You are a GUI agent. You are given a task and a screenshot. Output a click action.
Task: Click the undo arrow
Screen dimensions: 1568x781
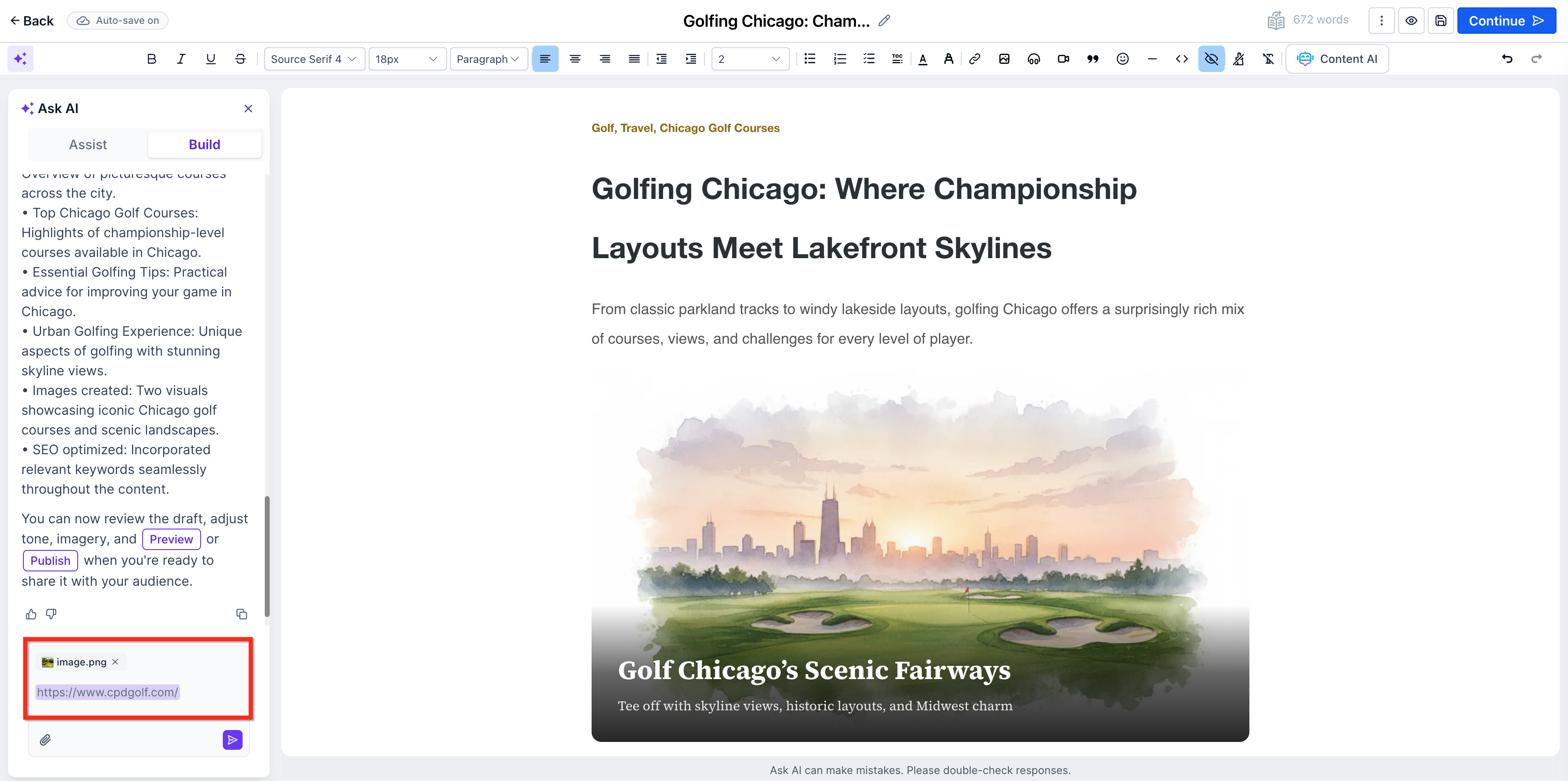pyautogui.click(x=1506, y=59)
